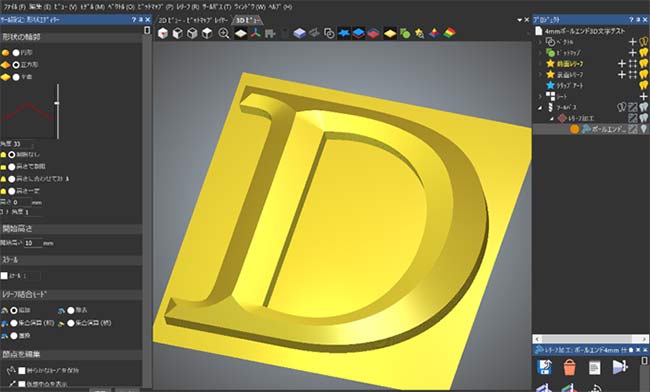Screen dimensions: 650x392
Task: Click the dotted grid icon in 裏面レリーフ row
Action: tap(633, 75)
